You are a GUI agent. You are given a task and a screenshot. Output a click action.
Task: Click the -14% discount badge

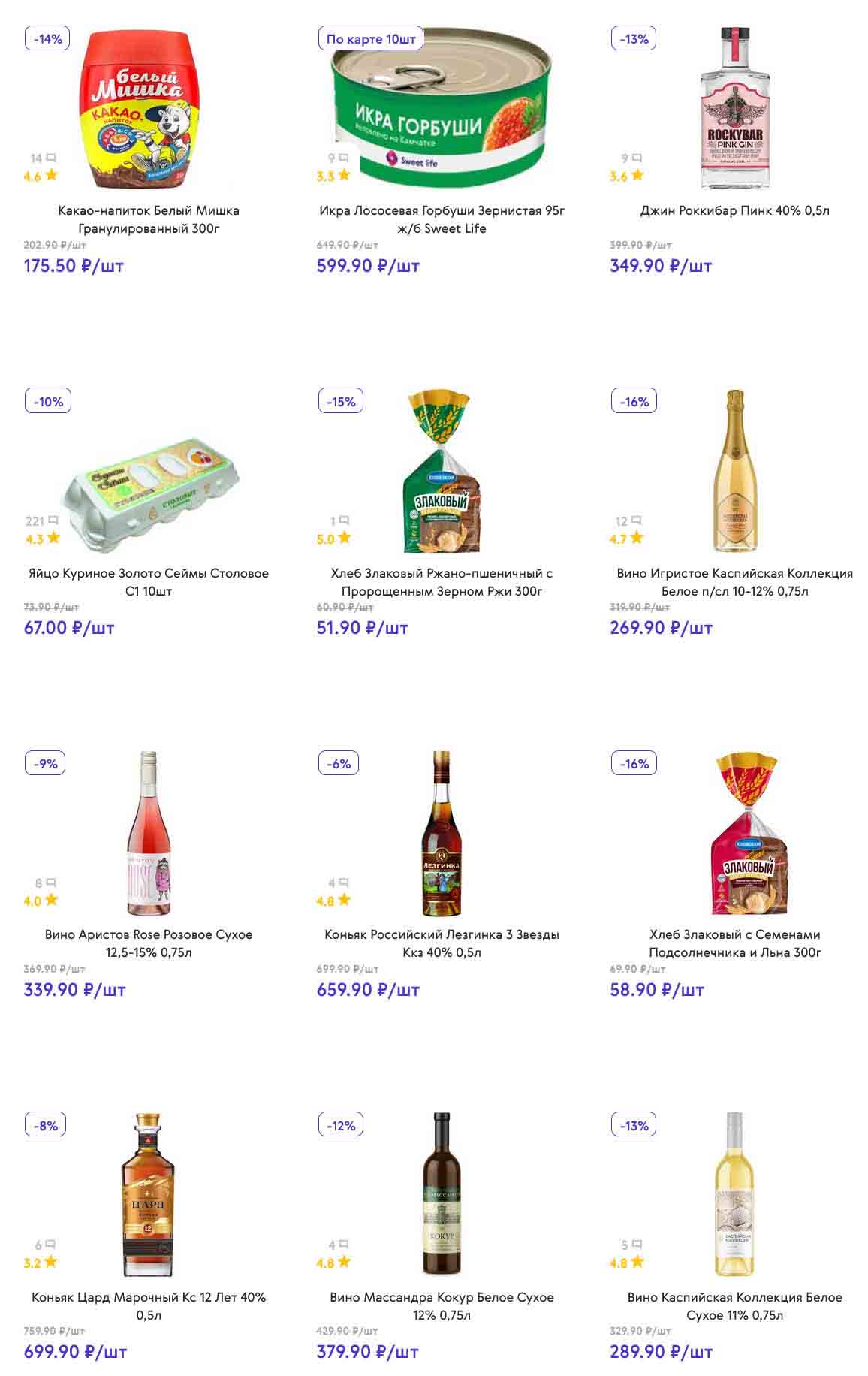(x=47, y=39)
